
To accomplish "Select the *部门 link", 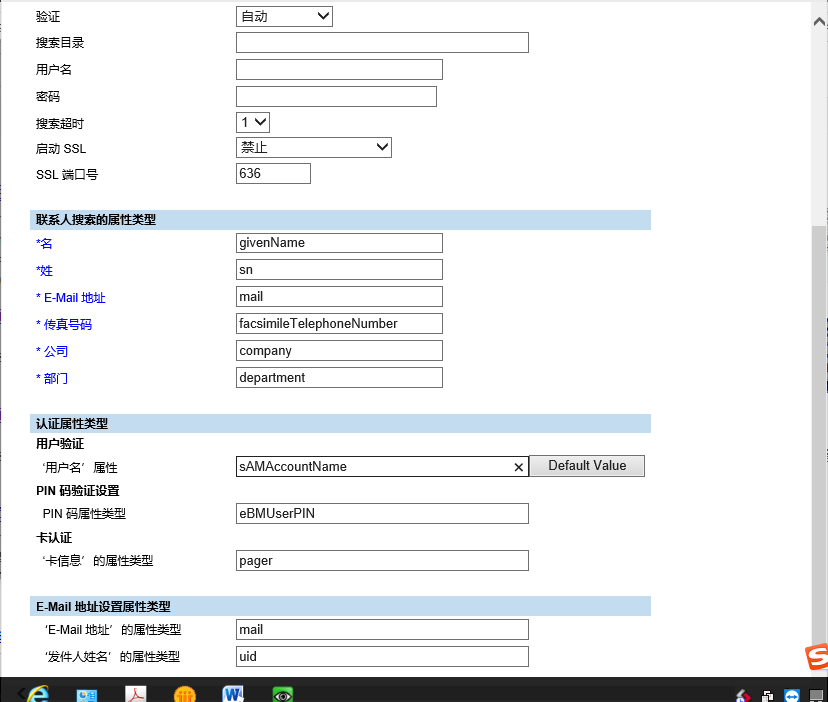I will (x=51, y=378).
